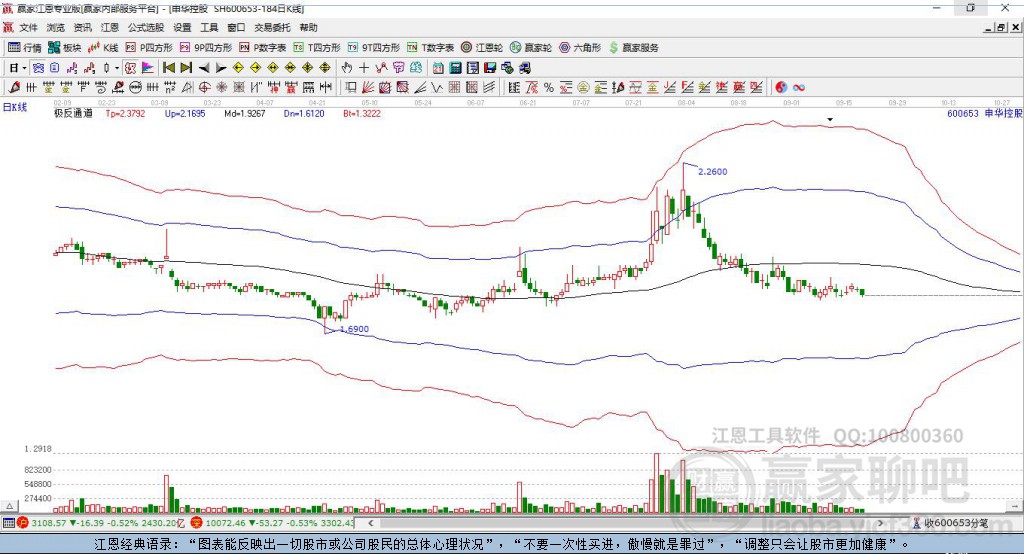The image size is (1024, 554).
Task: Click the 1.6900 low price label
Action: 355,329
